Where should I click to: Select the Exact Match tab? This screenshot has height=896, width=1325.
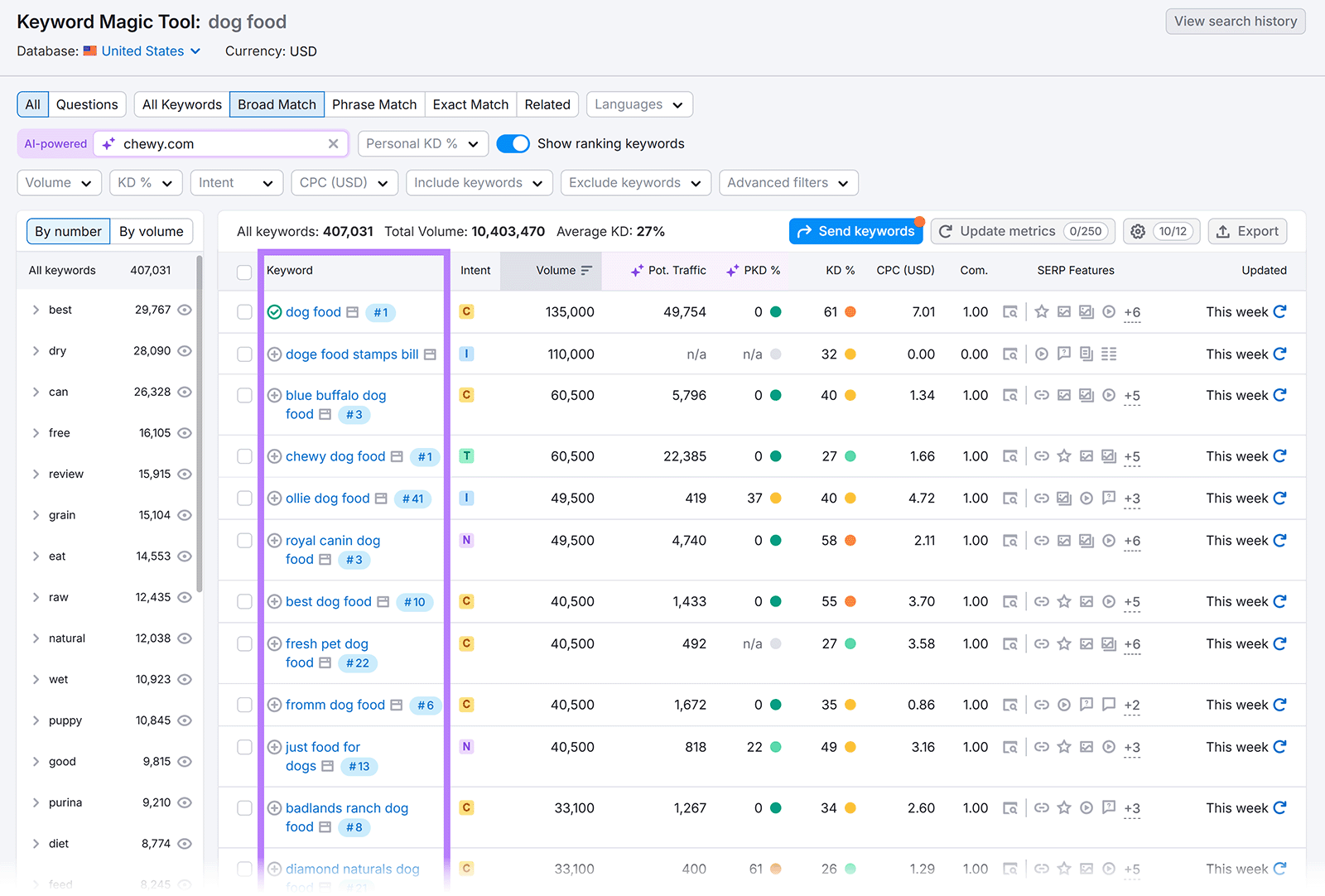click(x=470, y=104)
